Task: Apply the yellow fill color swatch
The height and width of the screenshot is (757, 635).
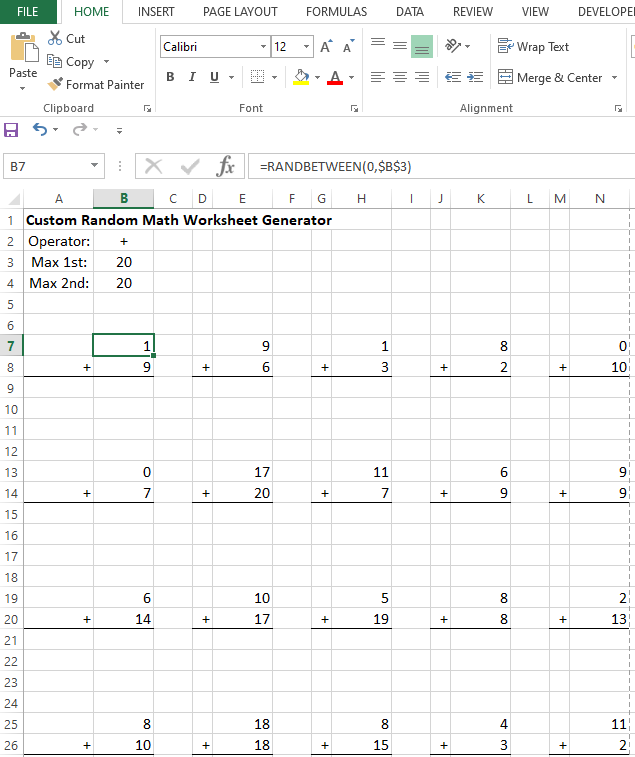Action: point(302,77)
